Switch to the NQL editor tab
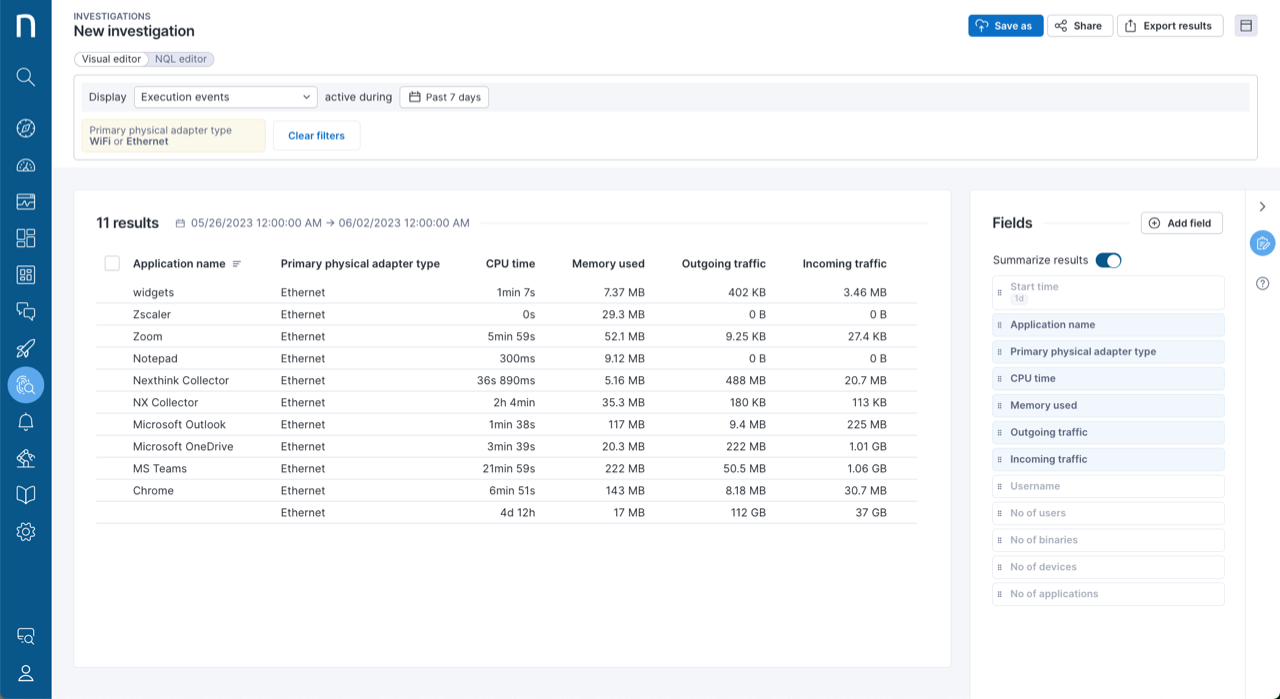The width and height of the screenshot is (1280, 699). point(180,59)
